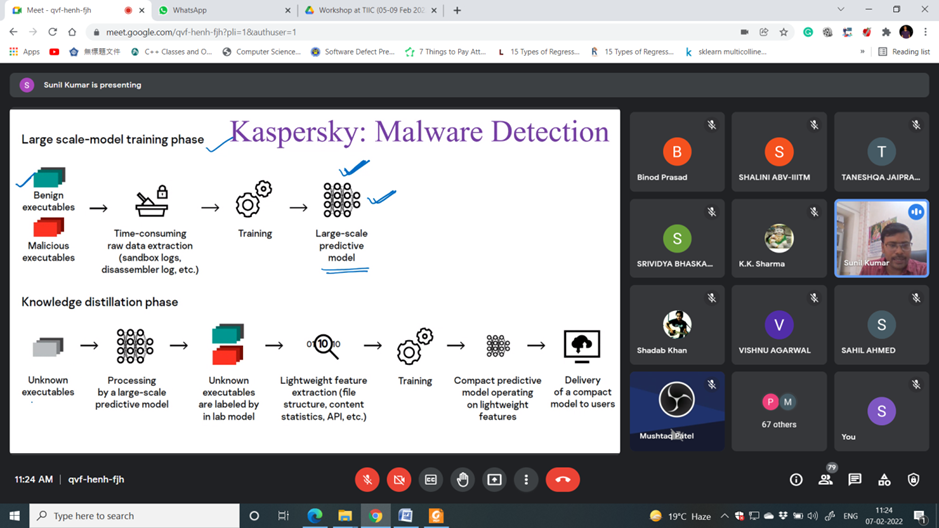Open the More options three-dot menu
The width and height of the screenshot is (939, 528).
coord(526,480)
